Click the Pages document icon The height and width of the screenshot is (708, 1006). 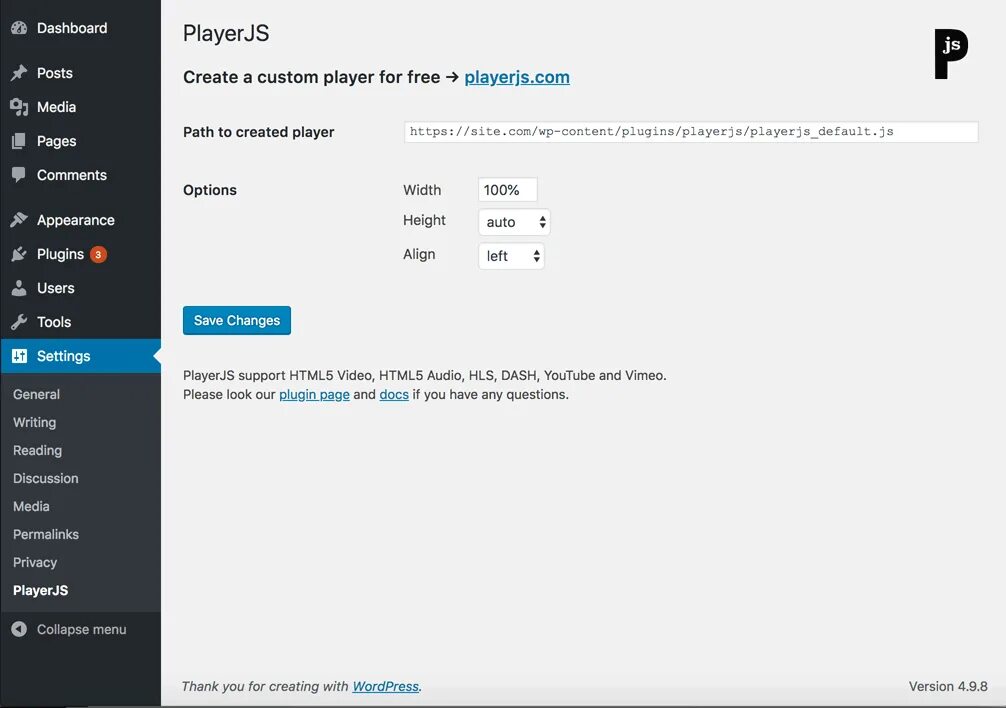19,141
